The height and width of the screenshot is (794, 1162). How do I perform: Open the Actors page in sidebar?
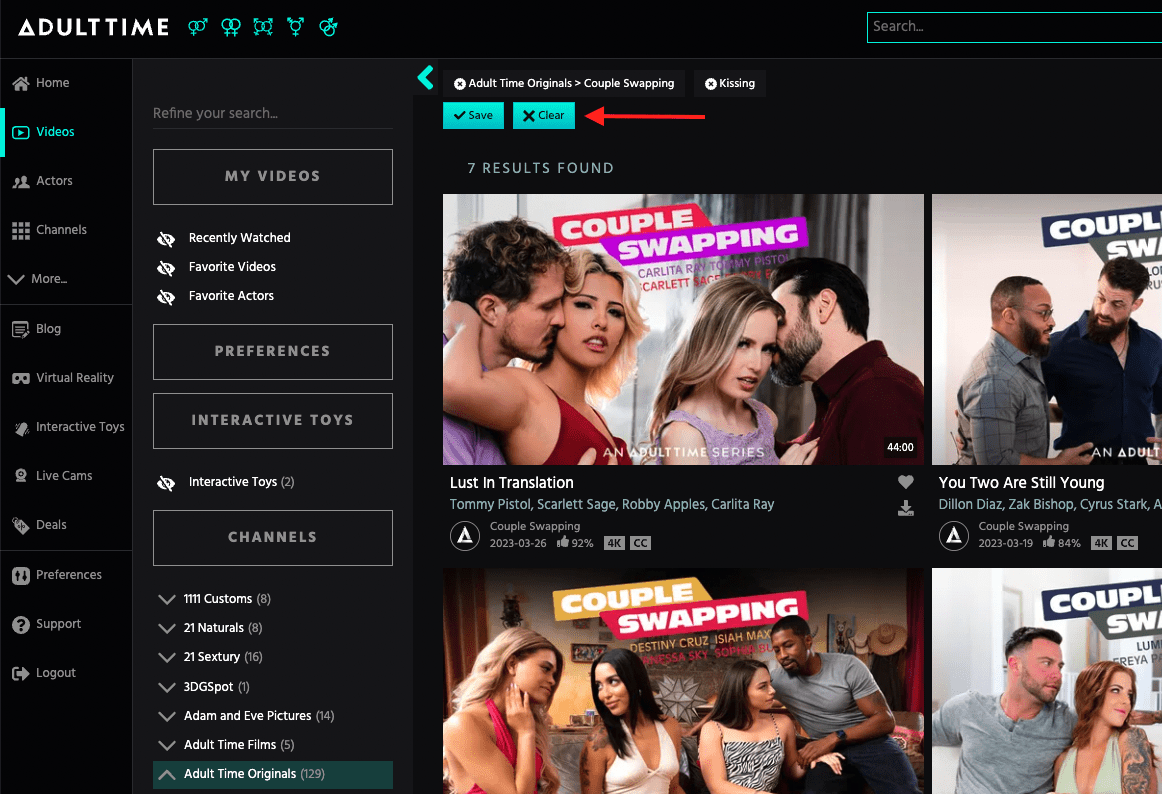pyautogui.click(x=42, y=181)
